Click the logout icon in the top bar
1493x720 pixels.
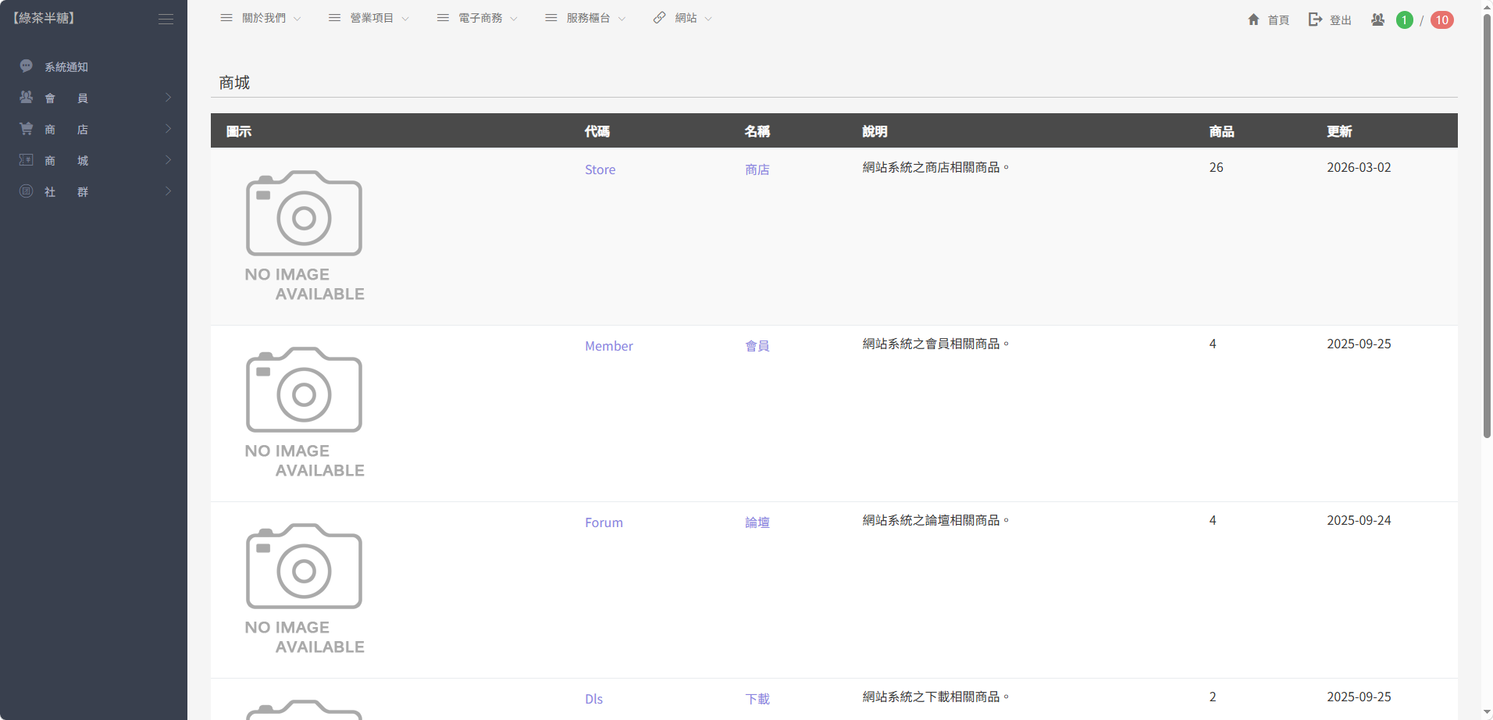[x=1315, y=20]
